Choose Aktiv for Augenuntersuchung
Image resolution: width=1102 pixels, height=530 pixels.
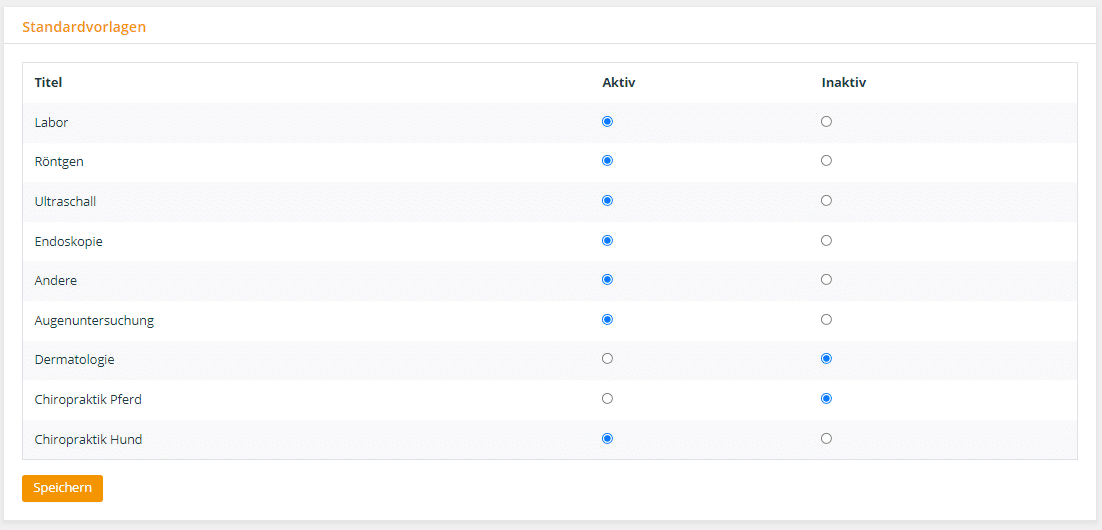click(608, 320)
